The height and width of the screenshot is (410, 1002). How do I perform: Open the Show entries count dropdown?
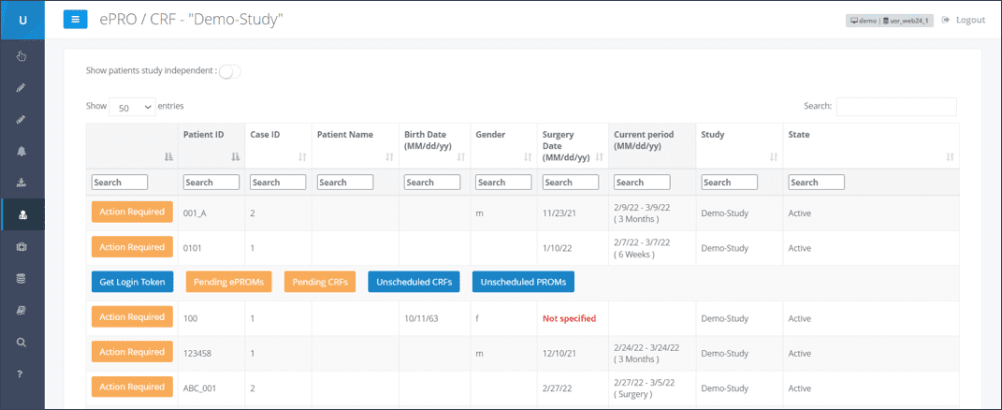133,107
